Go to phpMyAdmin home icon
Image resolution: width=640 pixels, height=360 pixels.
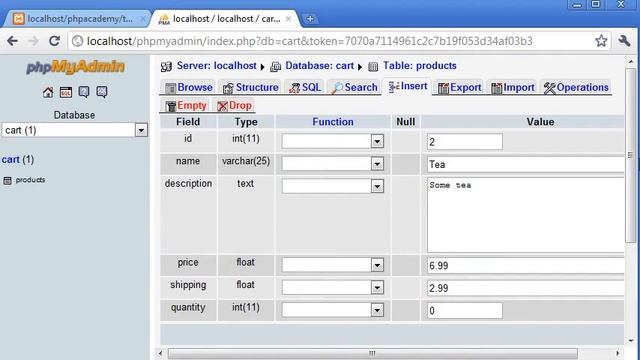click(48, 92)
